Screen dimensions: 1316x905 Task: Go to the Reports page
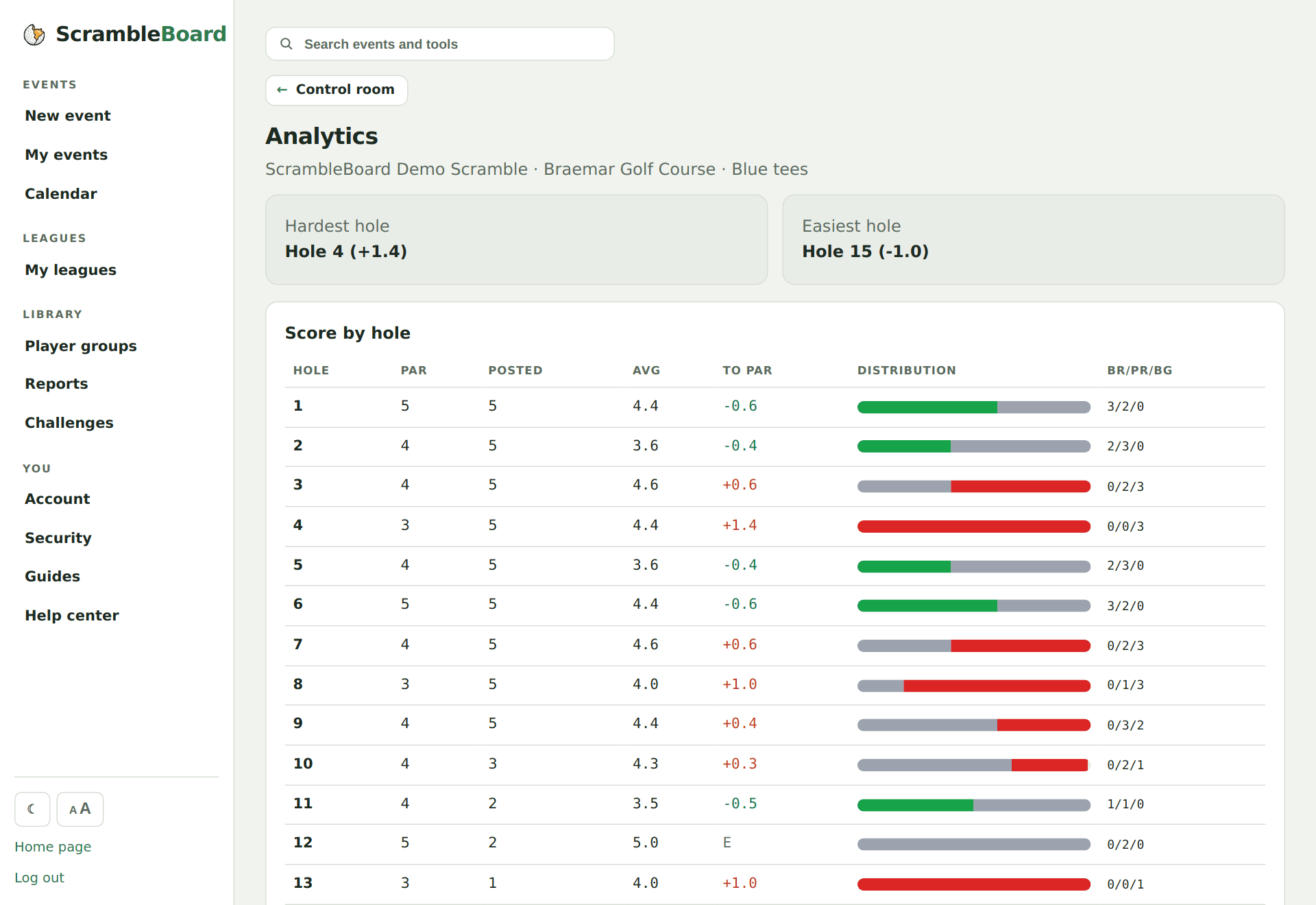click(x=57, y=384)
